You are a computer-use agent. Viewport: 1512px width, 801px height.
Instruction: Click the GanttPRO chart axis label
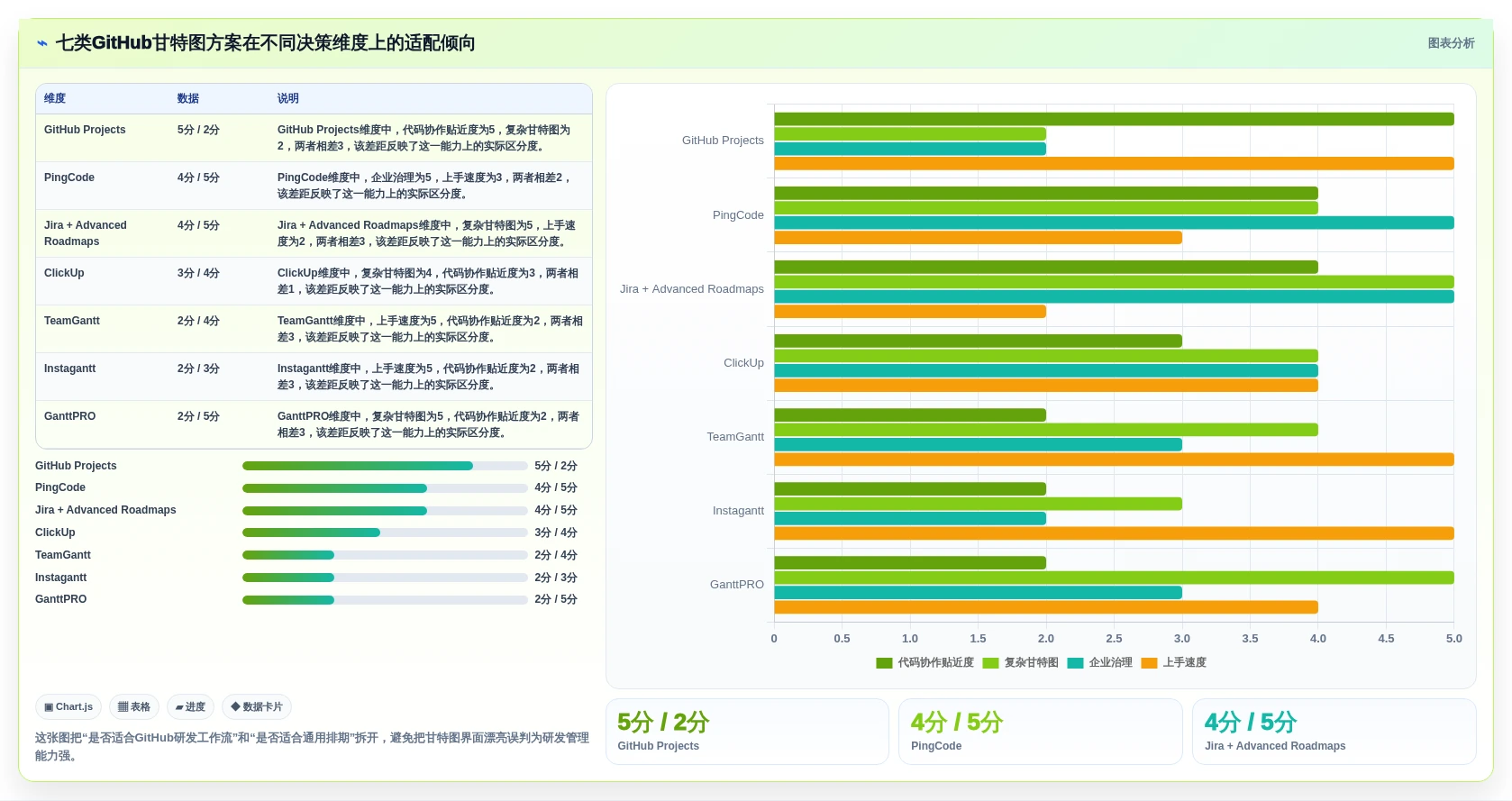(736, 585)
